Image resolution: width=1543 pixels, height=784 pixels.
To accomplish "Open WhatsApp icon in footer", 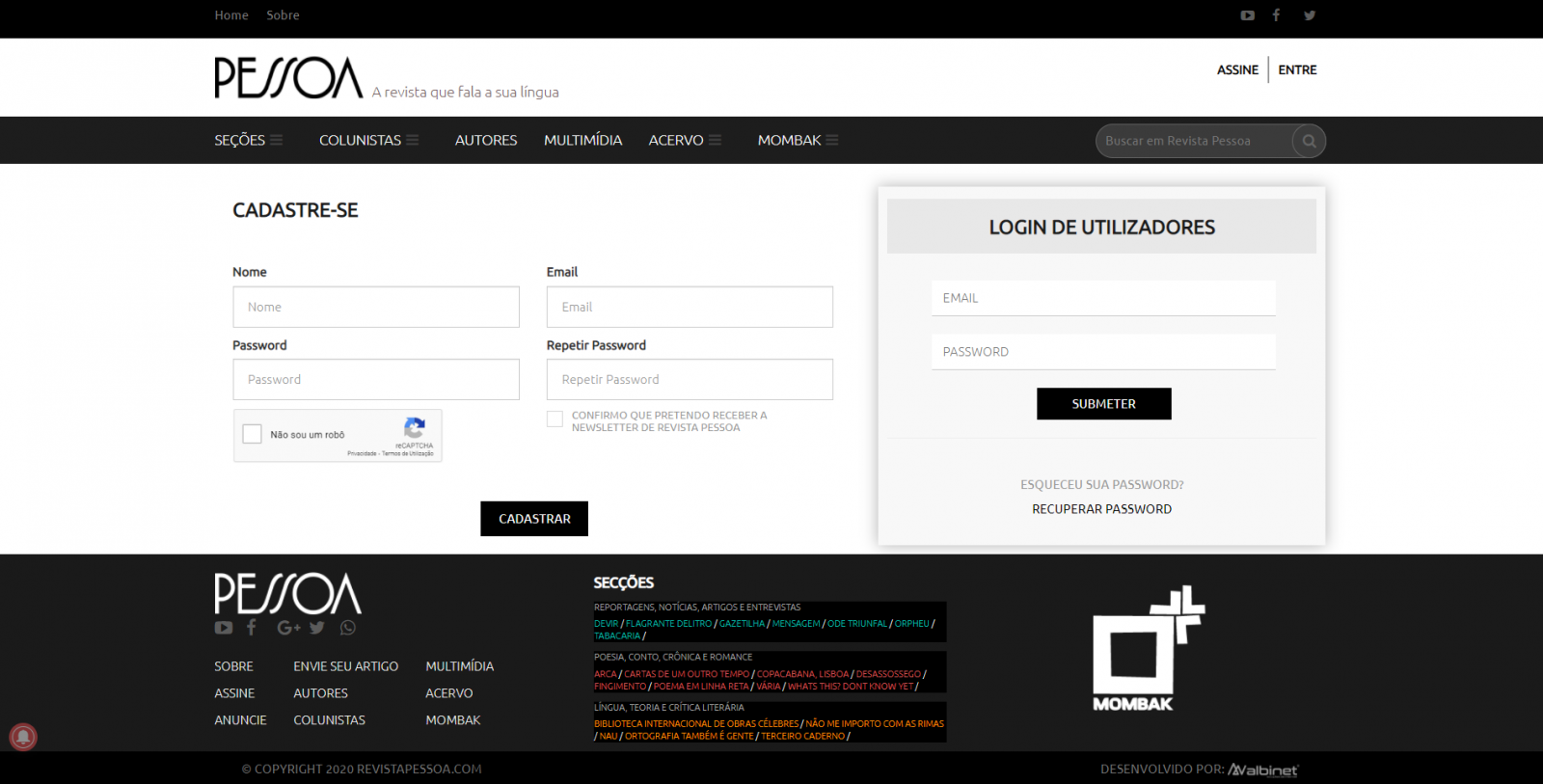I will [348, 628].
